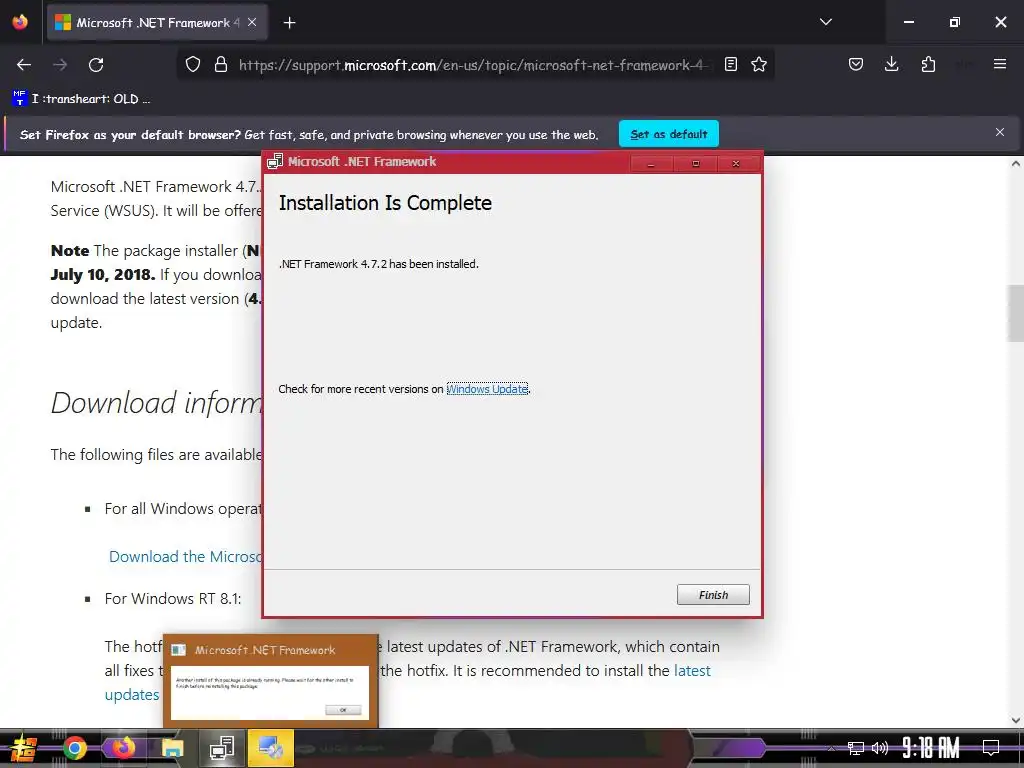Open the Action Center notifications

pyautogui.click(x=991, y=748)
